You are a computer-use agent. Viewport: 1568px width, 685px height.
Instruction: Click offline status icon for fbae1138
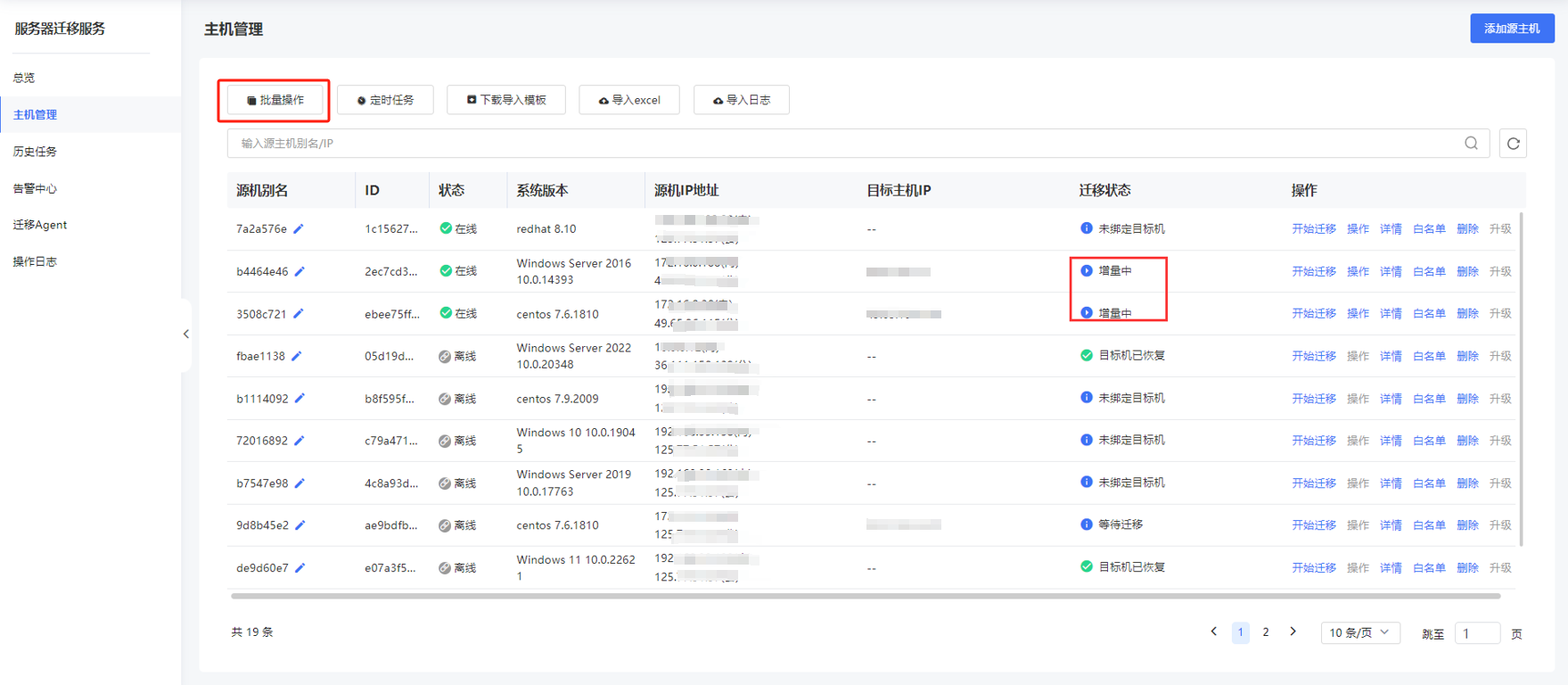click(x=445, y=356)
